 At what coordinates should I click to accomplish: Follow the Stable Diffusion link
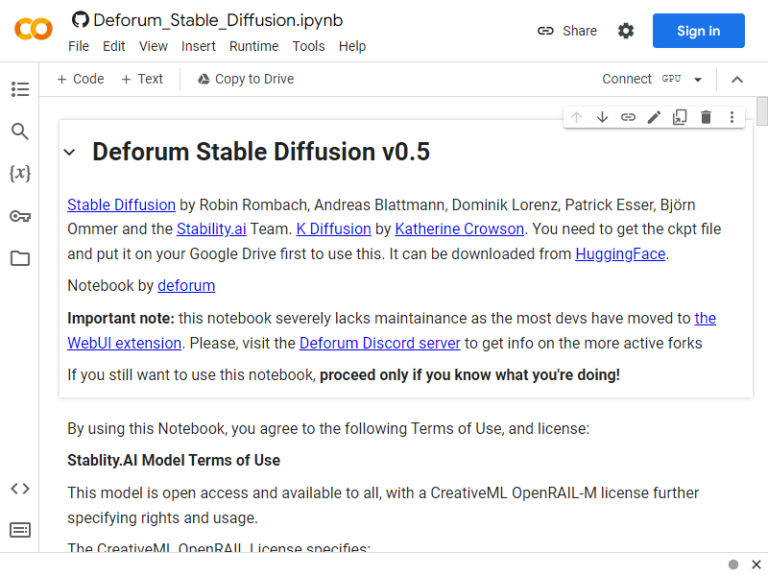tap(121, 205)
